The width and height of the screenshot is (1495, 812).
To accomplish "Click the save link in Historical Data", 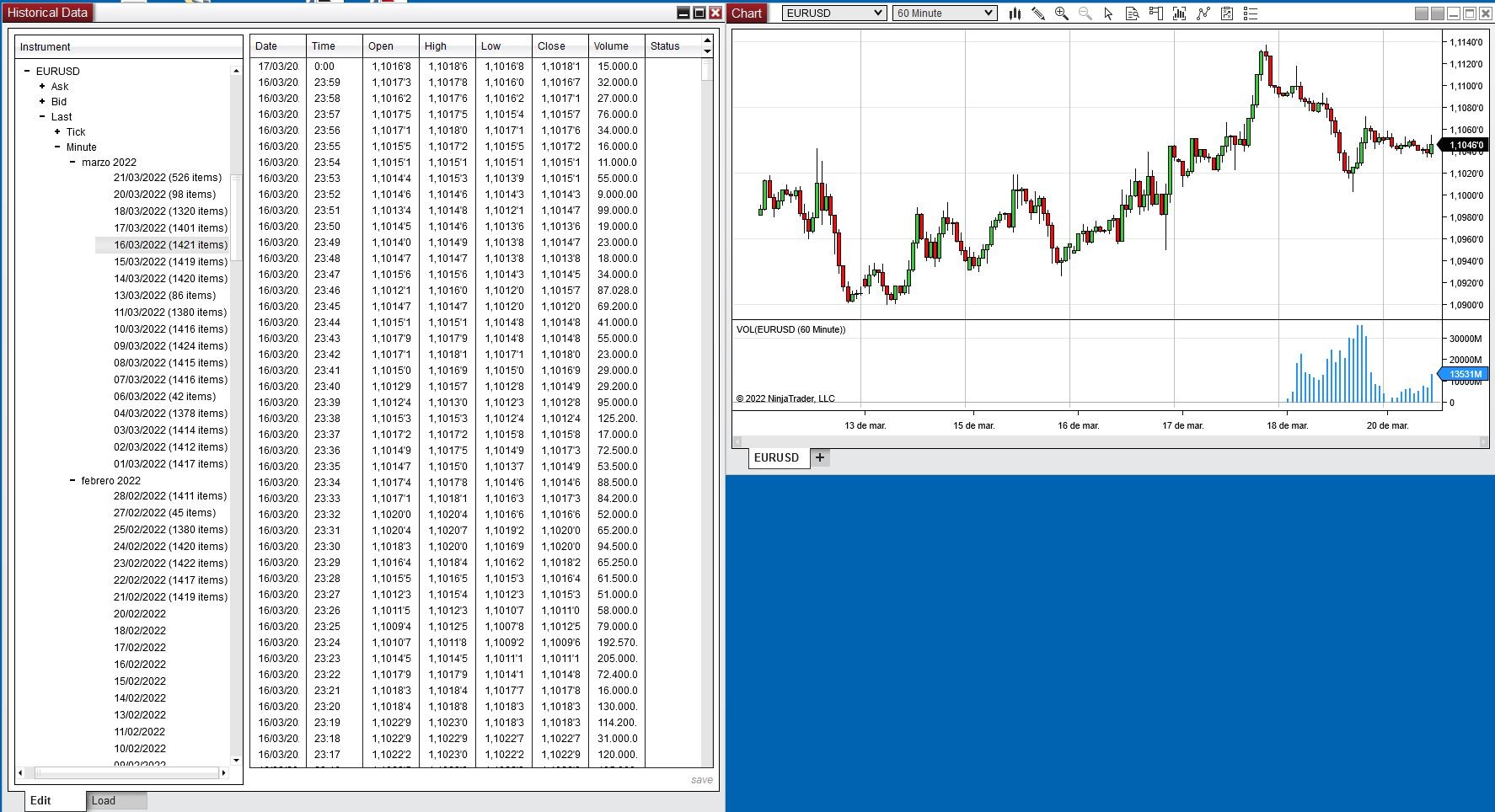I will [702, 780].
